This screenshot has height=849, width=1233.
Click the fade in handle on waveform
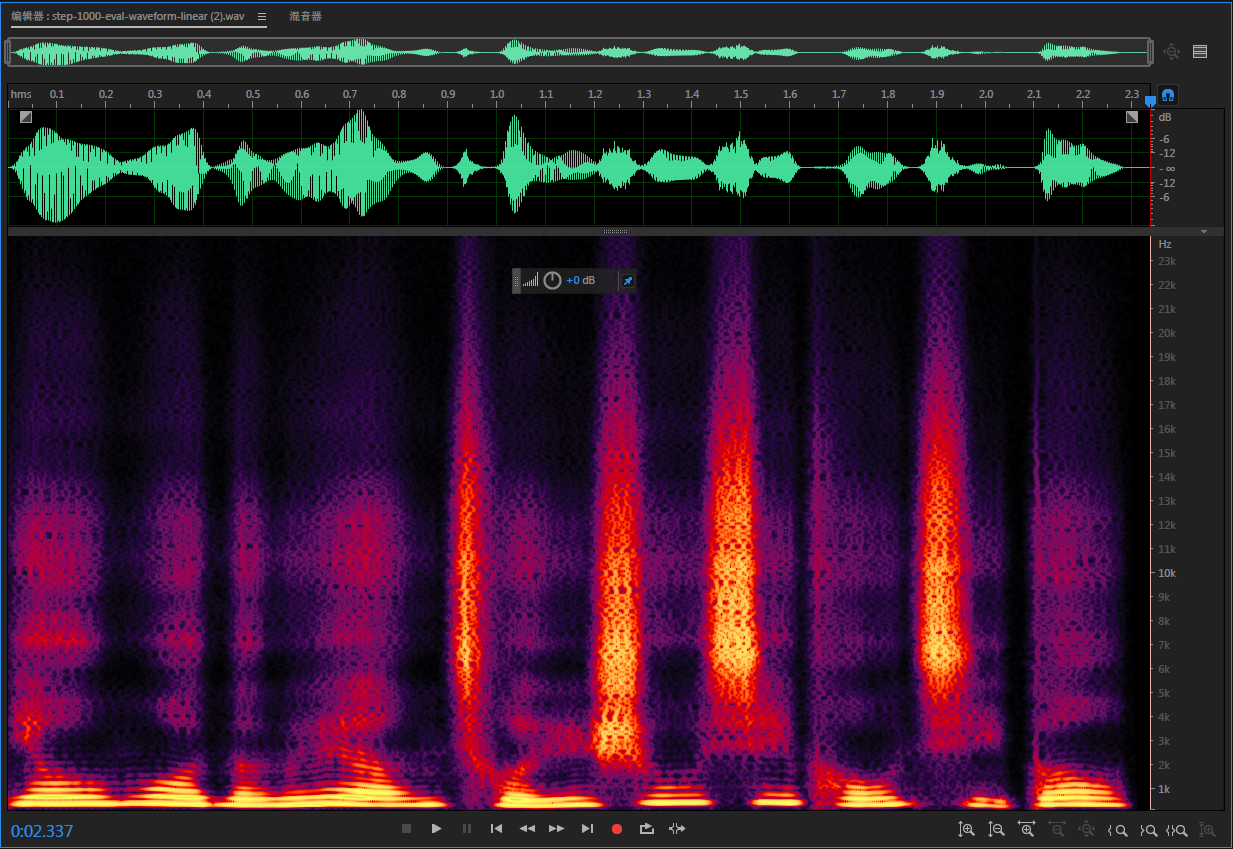pos(26,117)
